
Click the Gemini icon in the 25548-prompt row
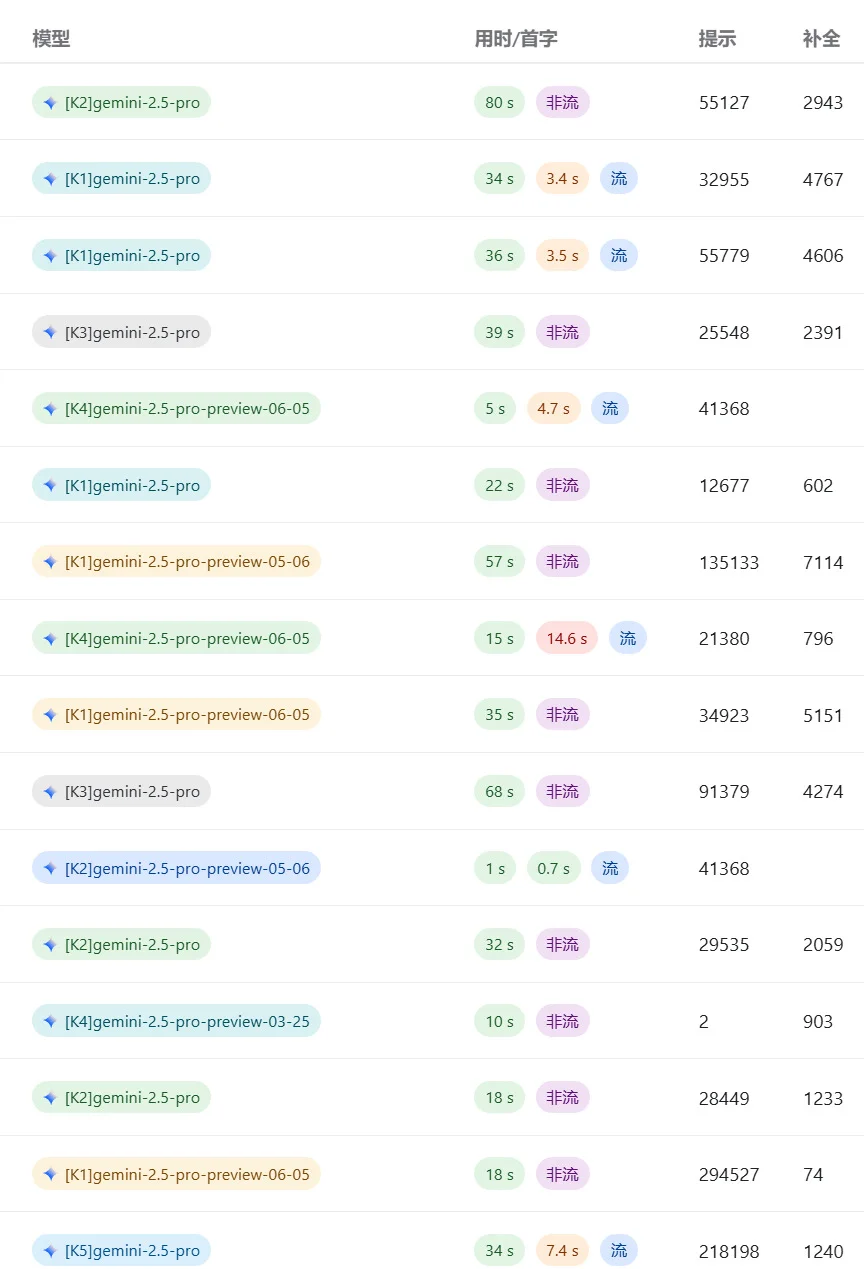tap(50, 332)
